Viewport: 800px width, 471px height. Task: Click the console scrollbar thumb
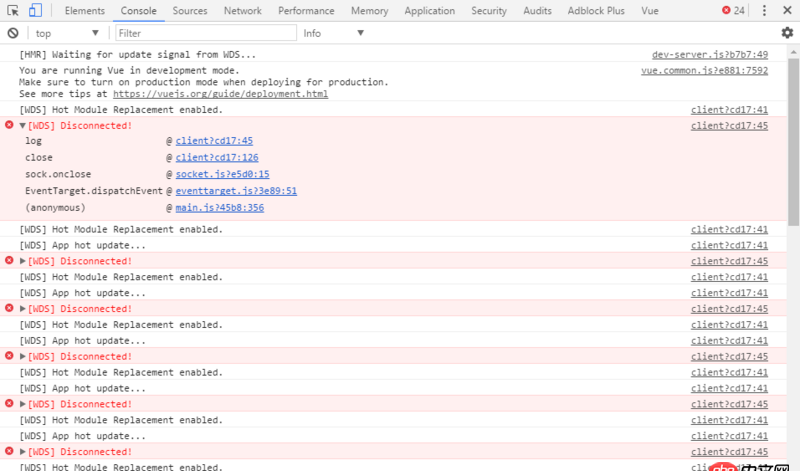click(x=793, y=141)
